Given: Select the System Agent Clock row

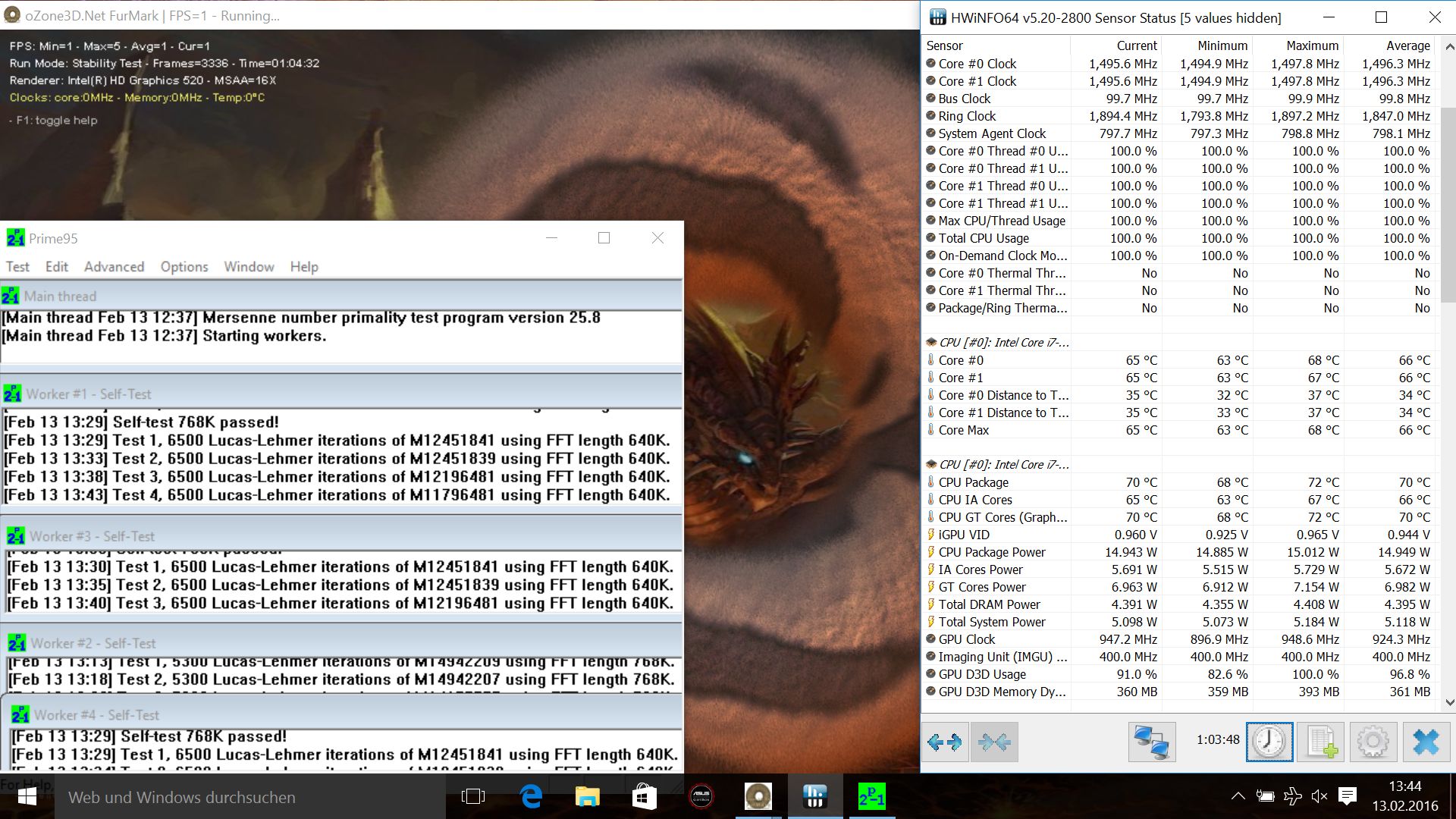Looking at the screenshot, I should tap(1178, 133).
